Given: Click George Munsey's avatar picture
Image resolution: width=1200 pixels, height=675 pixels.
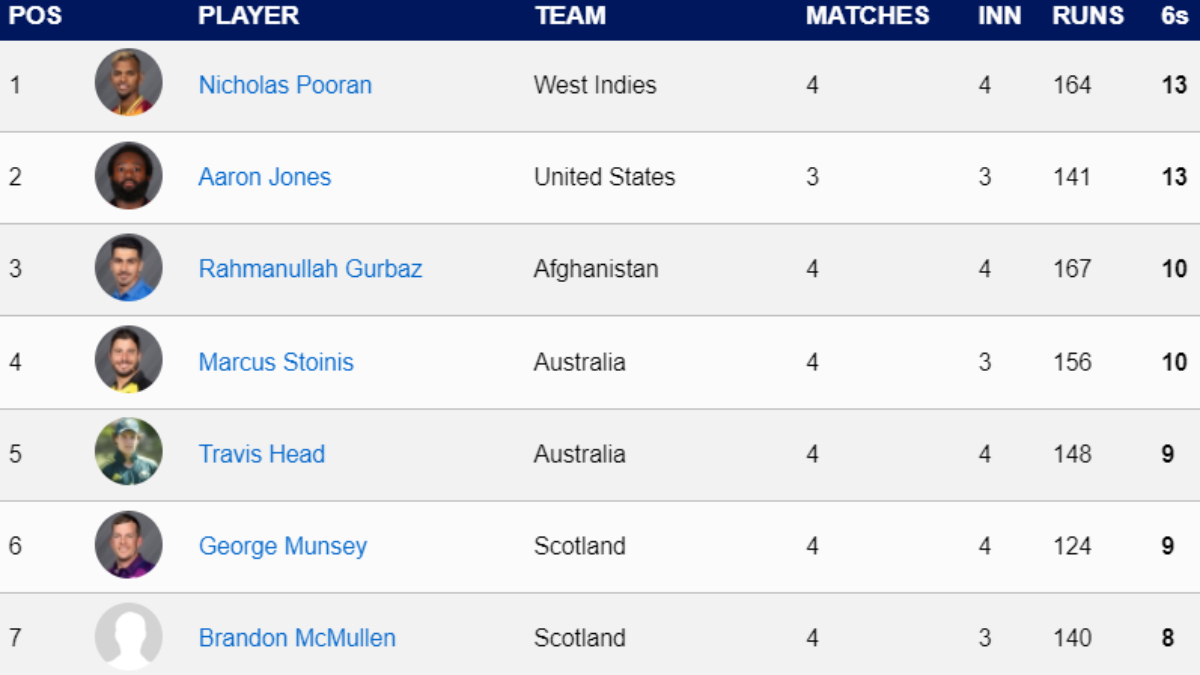Looking at the screenshot, I should 129,545.
